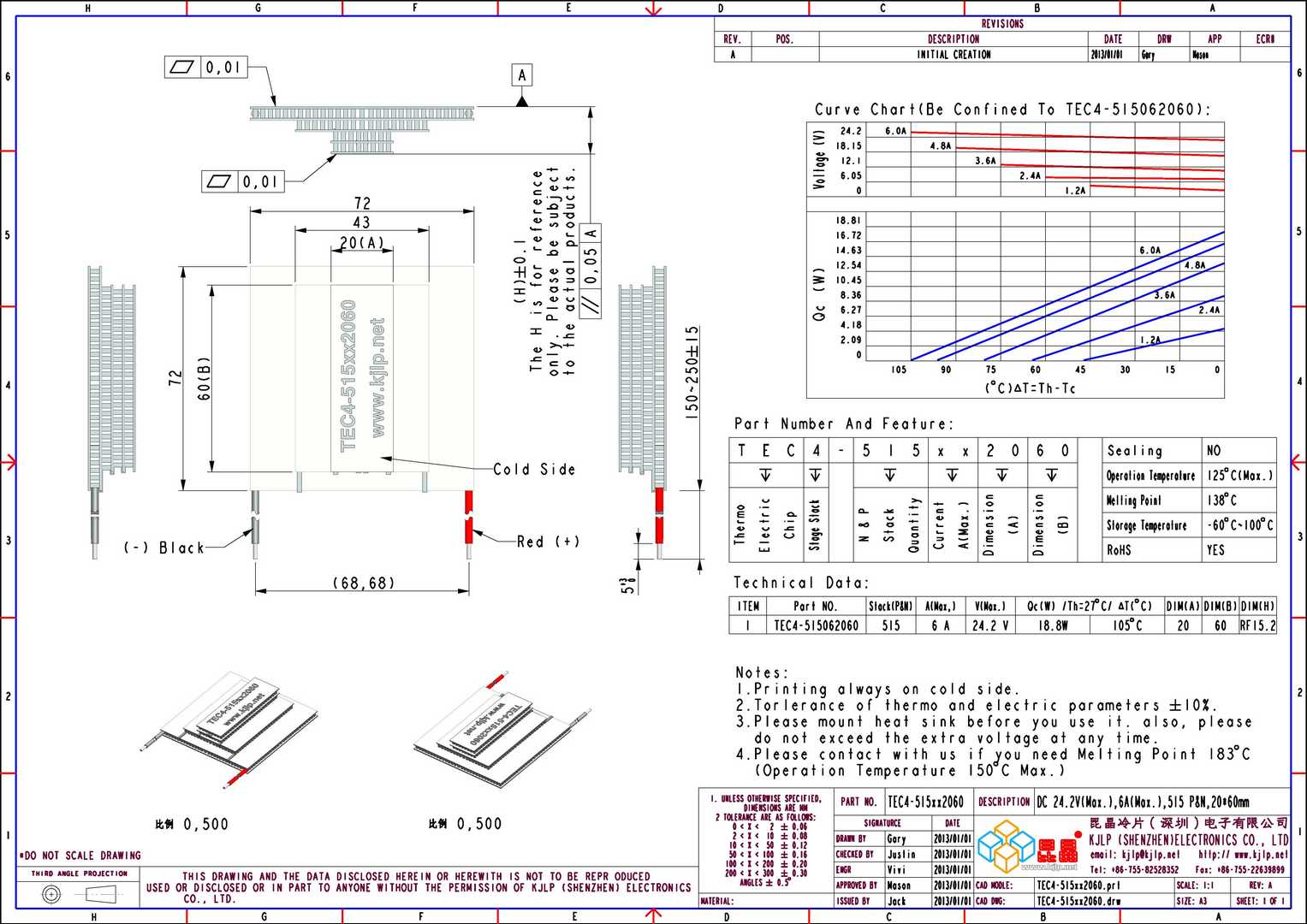Click the RoHS YES value
Image resolution: width=1307 pixels, height=924 pixels.
tap(1216, 549)
